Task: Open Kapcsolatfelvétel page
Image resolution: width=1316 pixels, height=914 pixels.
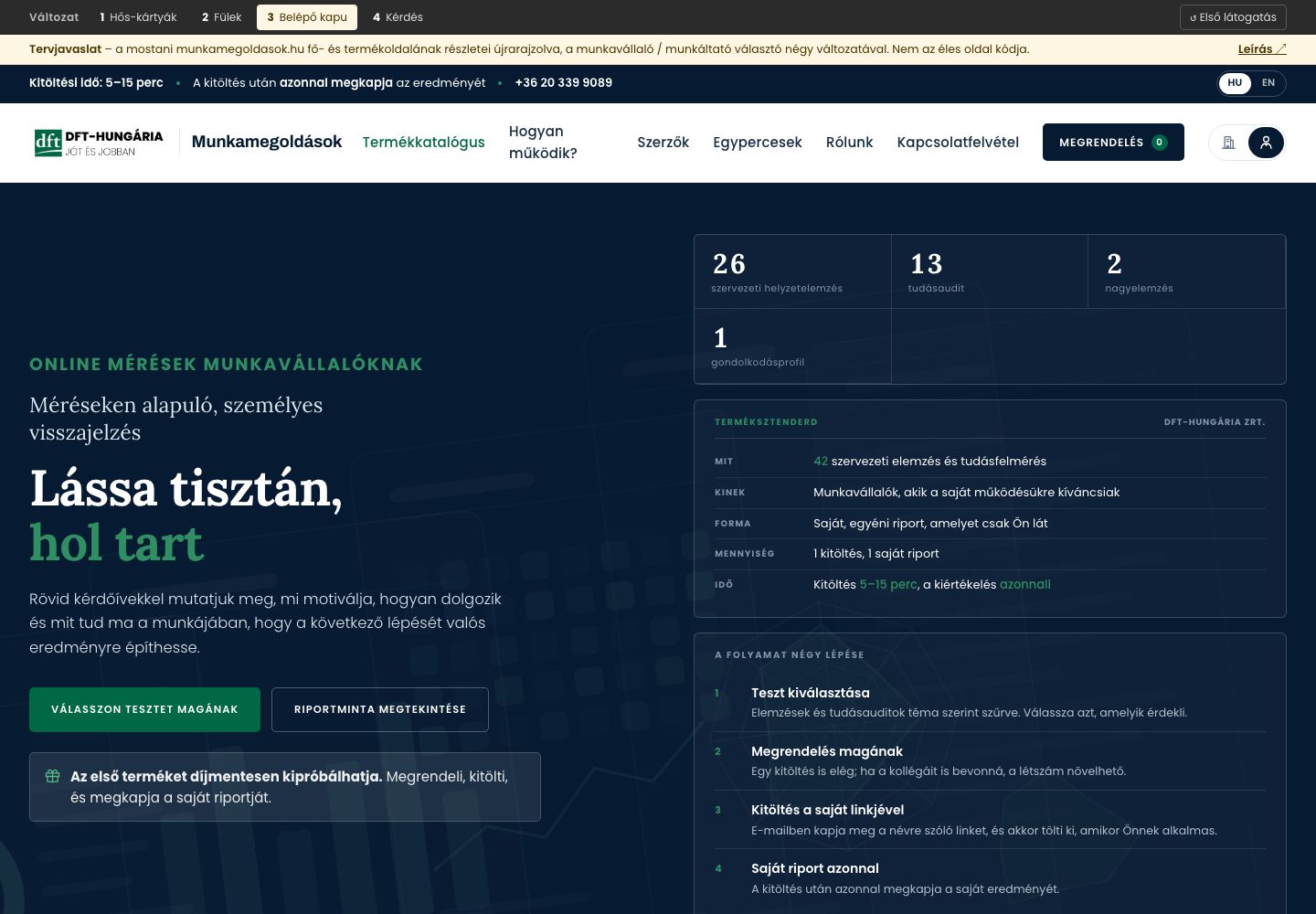Action: pyautogui.click(x=958, y=143)
